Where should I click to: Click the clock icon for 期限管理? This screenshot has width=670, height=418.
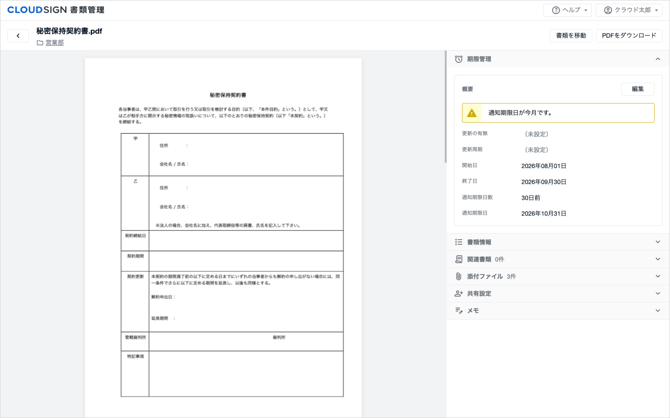pos(458,59)
